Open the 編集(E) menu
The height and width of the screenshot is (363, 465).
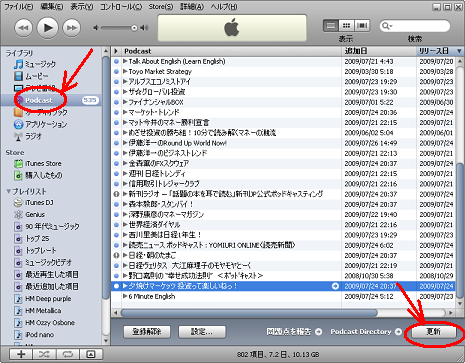[52, 6]
